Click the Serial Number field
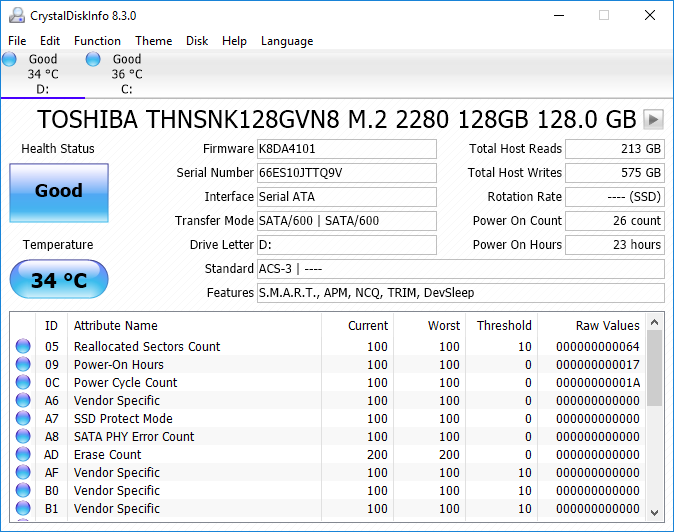674x532 pixels. pos(346,173)
